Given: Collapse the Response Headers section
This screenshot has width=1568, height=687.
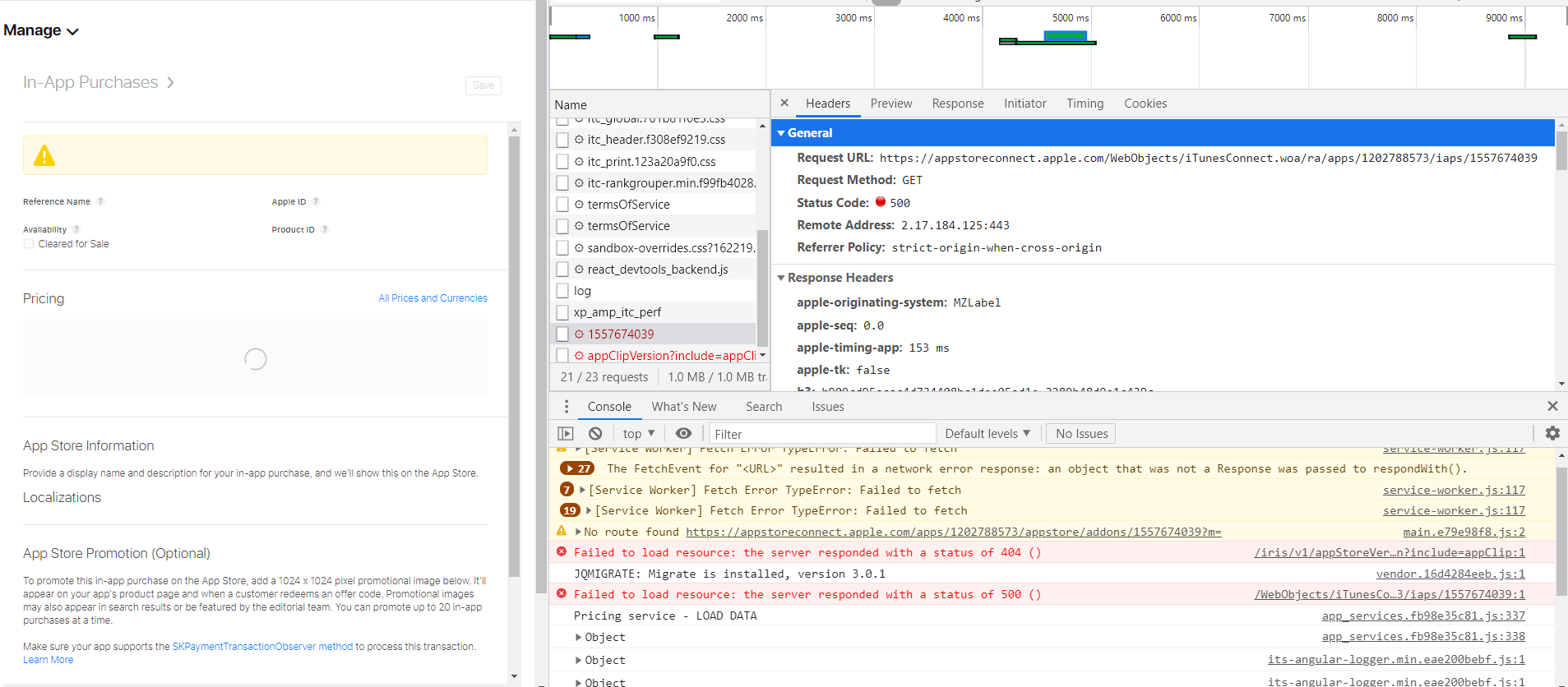Looking at the screenshot, I should pos(781,278).
